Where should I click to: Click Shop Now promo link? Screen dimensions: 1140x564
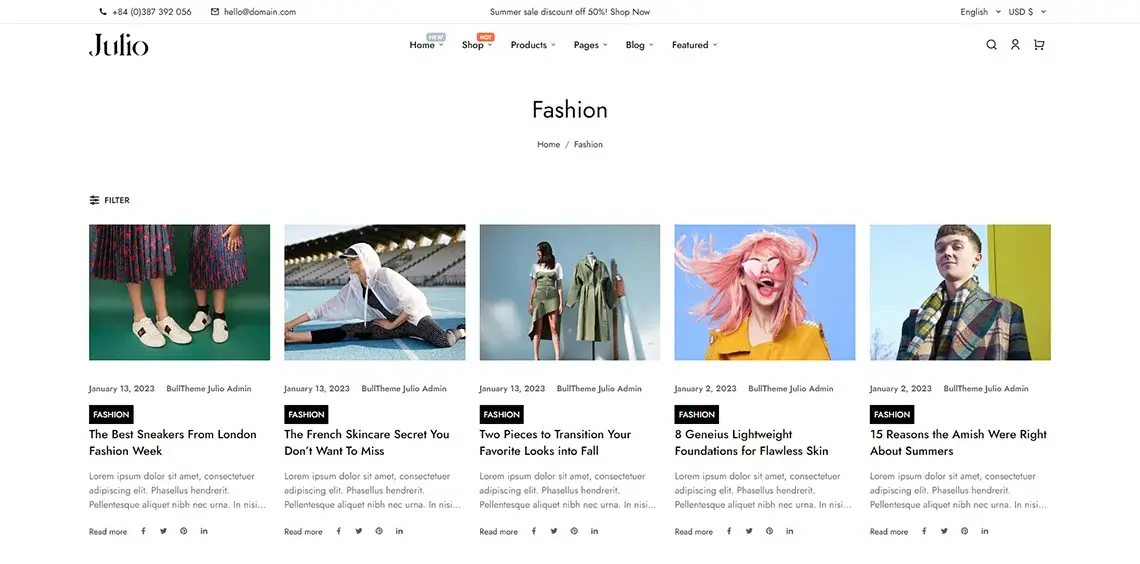(630, 12)
